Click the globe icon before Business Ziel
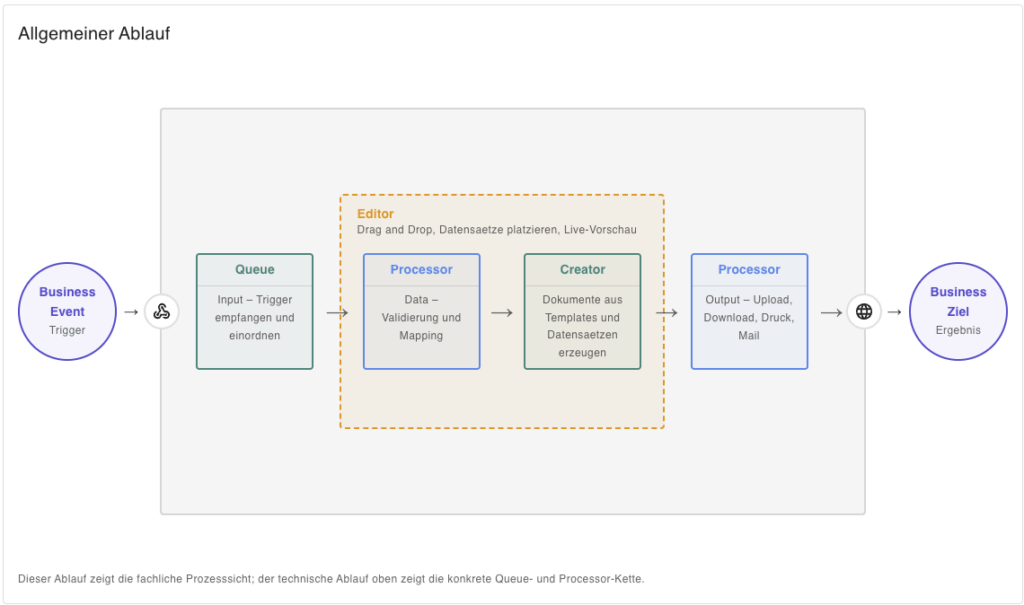This screenshot has width=1024, height=605. tap(864, 312)
